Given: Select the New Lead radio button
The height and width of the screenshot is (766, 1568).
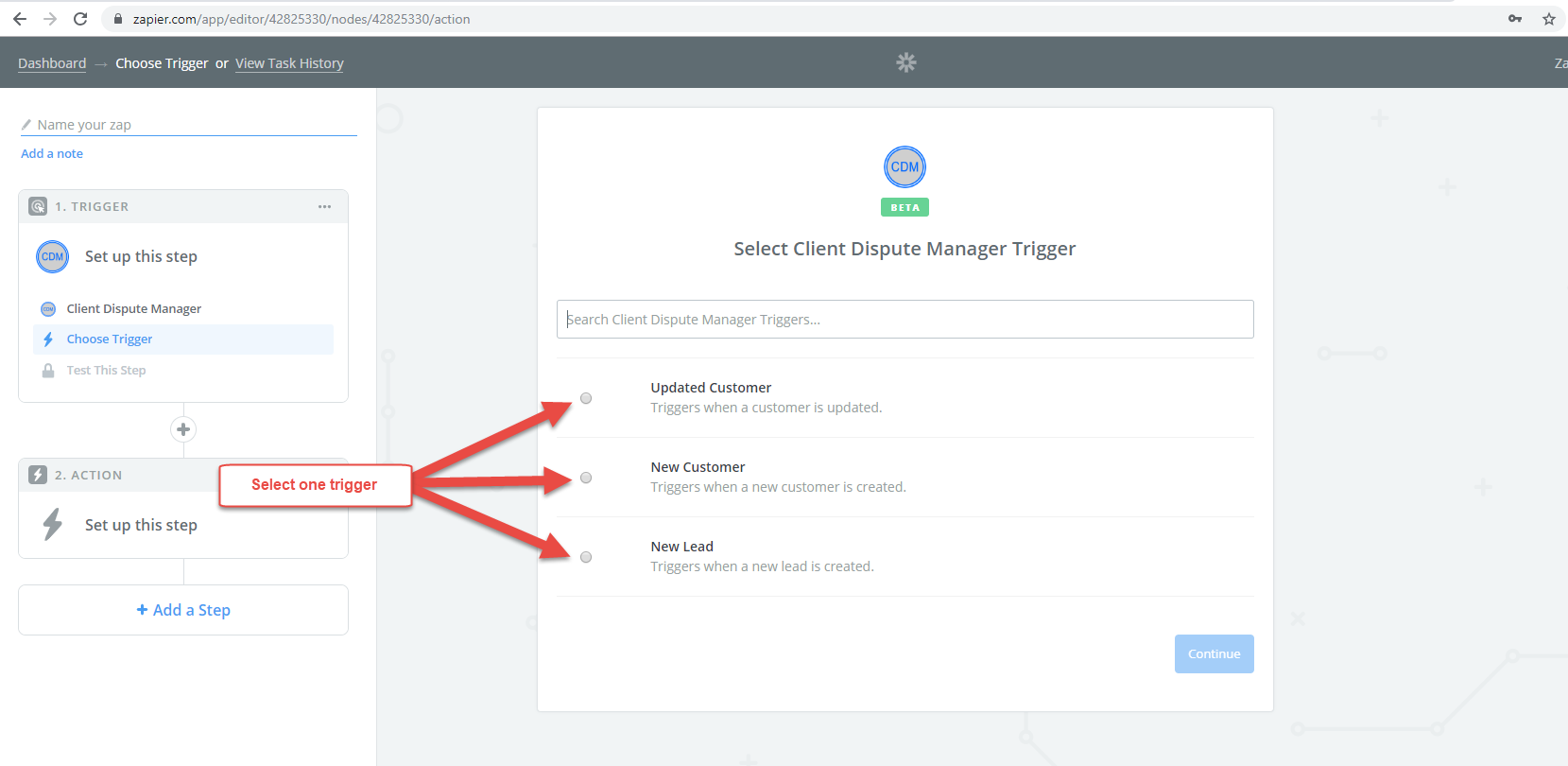Looking at the screenshot, I should point(586,557).
